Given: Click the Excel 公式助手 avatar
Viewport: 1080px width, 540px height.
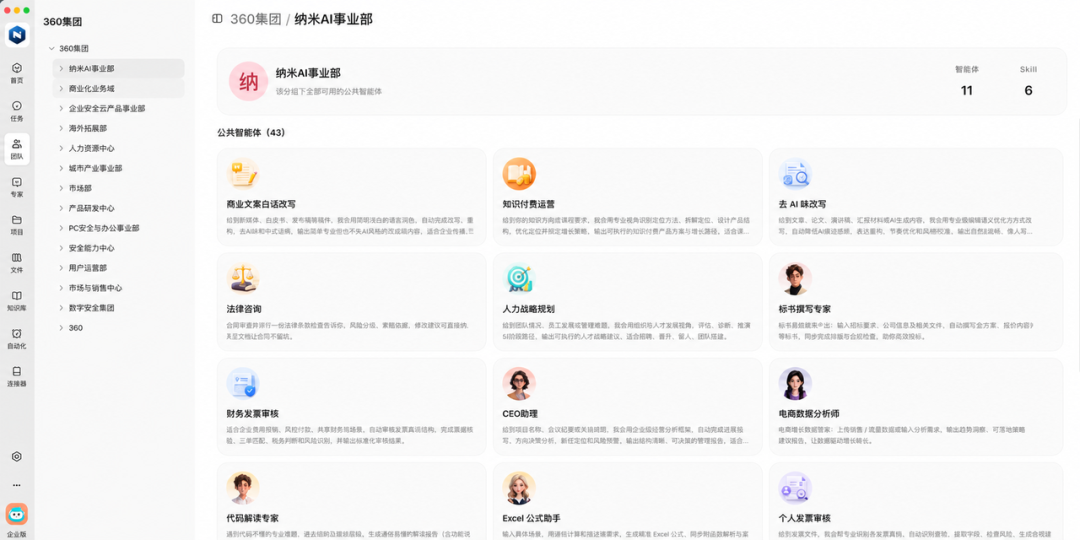Looking at the screenshot, I should (x=519, y=488).
